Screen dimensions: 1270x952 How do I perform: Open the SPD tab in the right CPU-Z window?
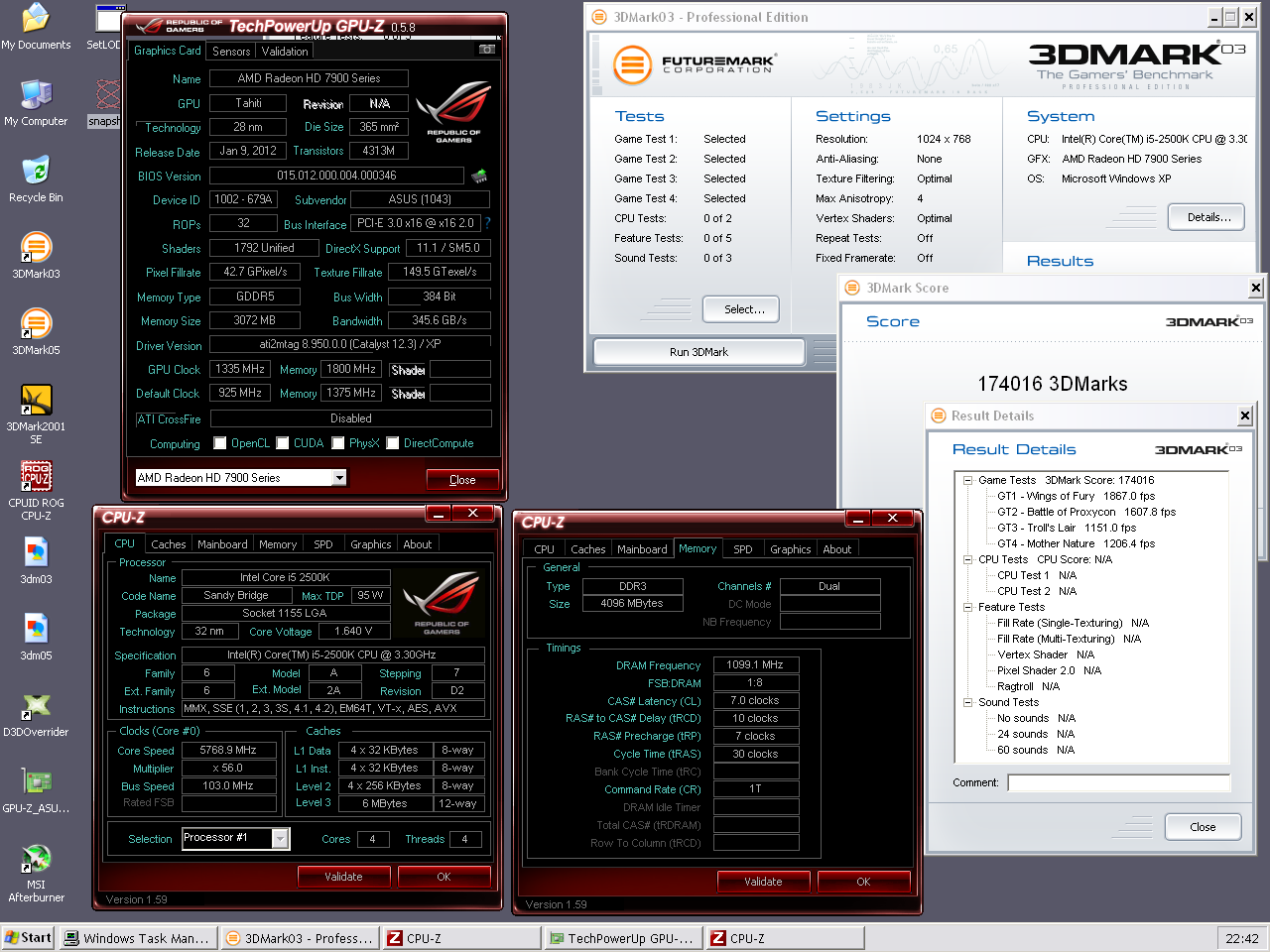(x=743, y=549)
